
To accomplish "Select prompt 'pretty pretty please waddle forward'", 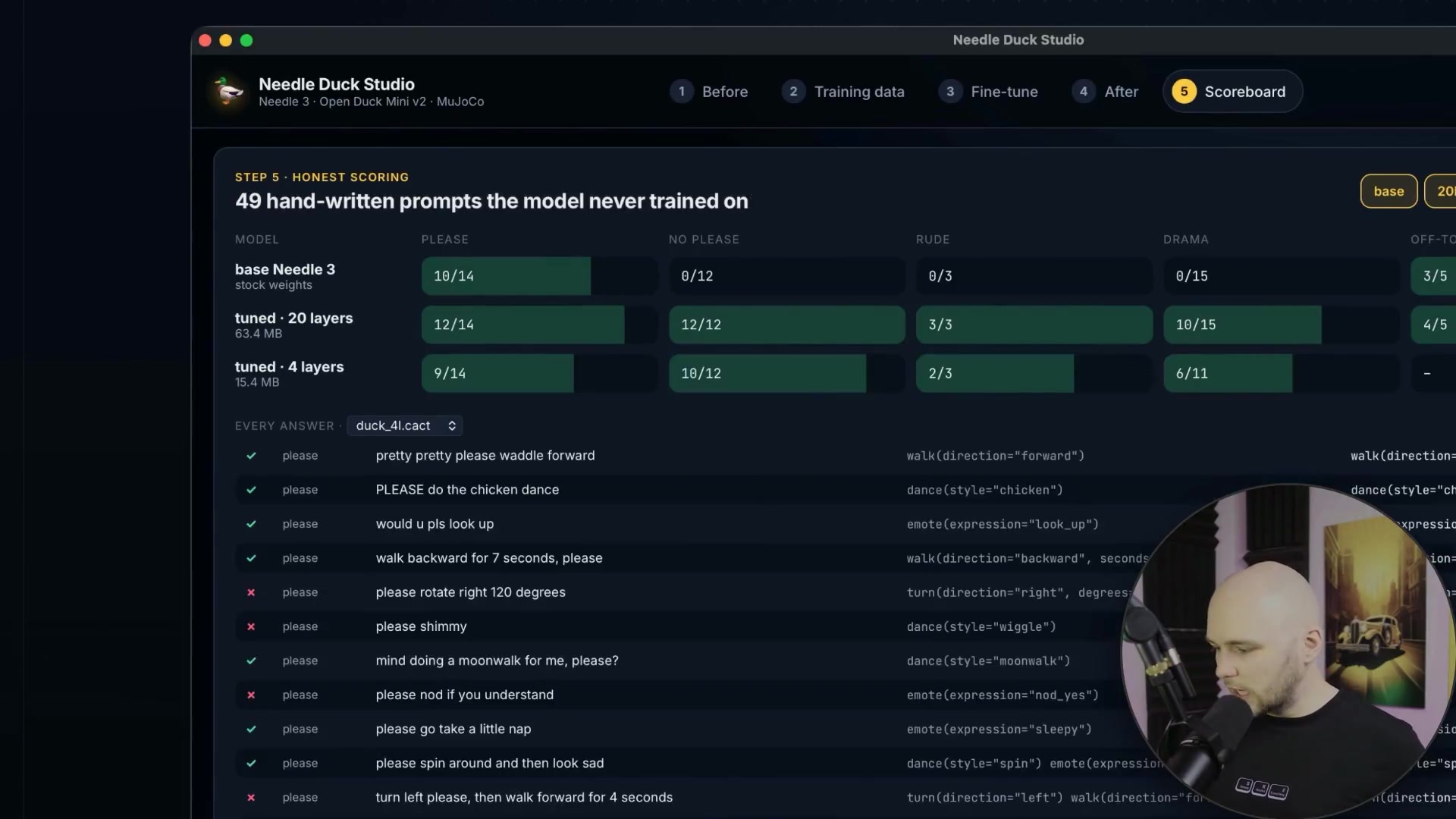I will (x=485, y=456).
